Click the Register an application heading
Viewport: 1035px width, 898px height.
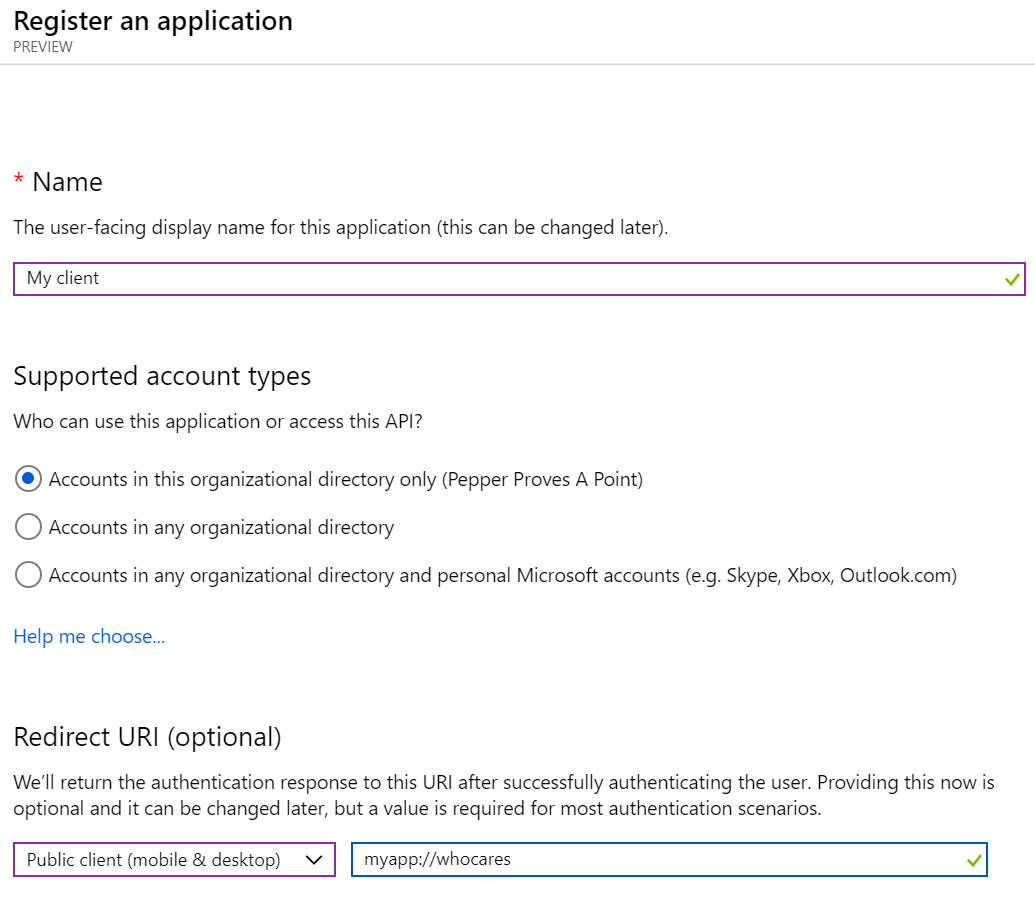coord(153,21)
